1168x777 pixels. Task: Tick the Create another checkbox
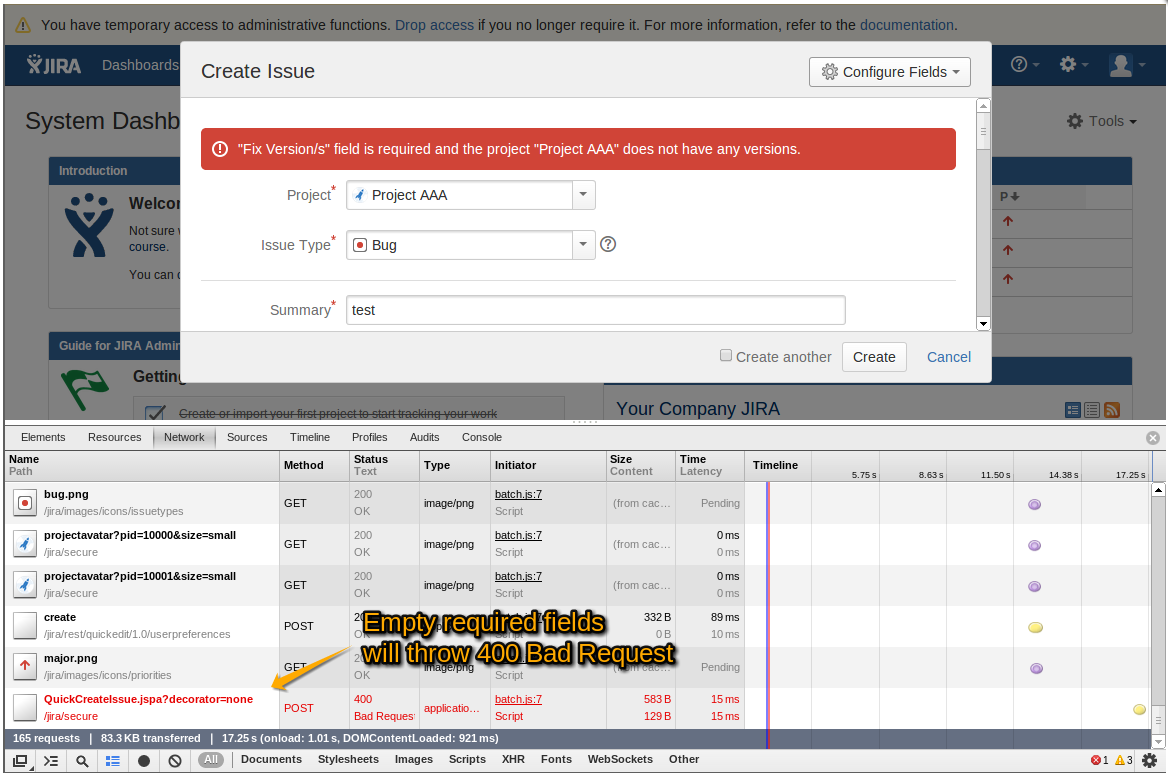726,355
